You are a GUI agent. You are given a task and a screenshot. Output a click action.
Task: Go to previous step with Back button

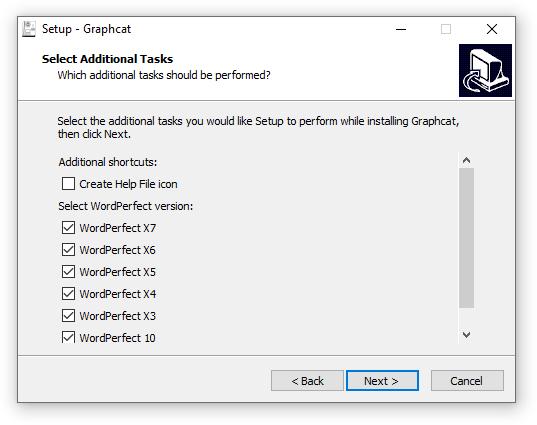click(x=307, y=380)
